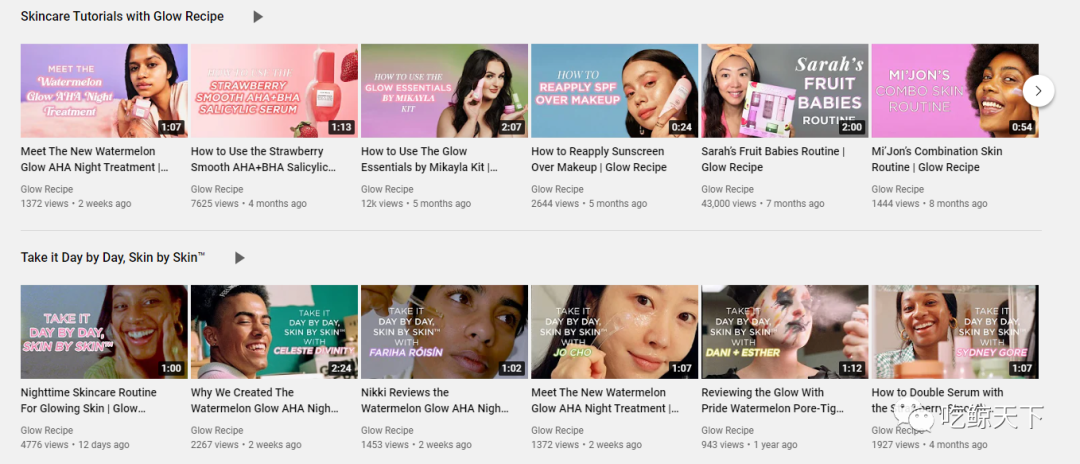The image size is (1080, 464).
Task: Click the text 1444 views • 8 months ago
Action: pyautogui.click(x=929, y=204)
